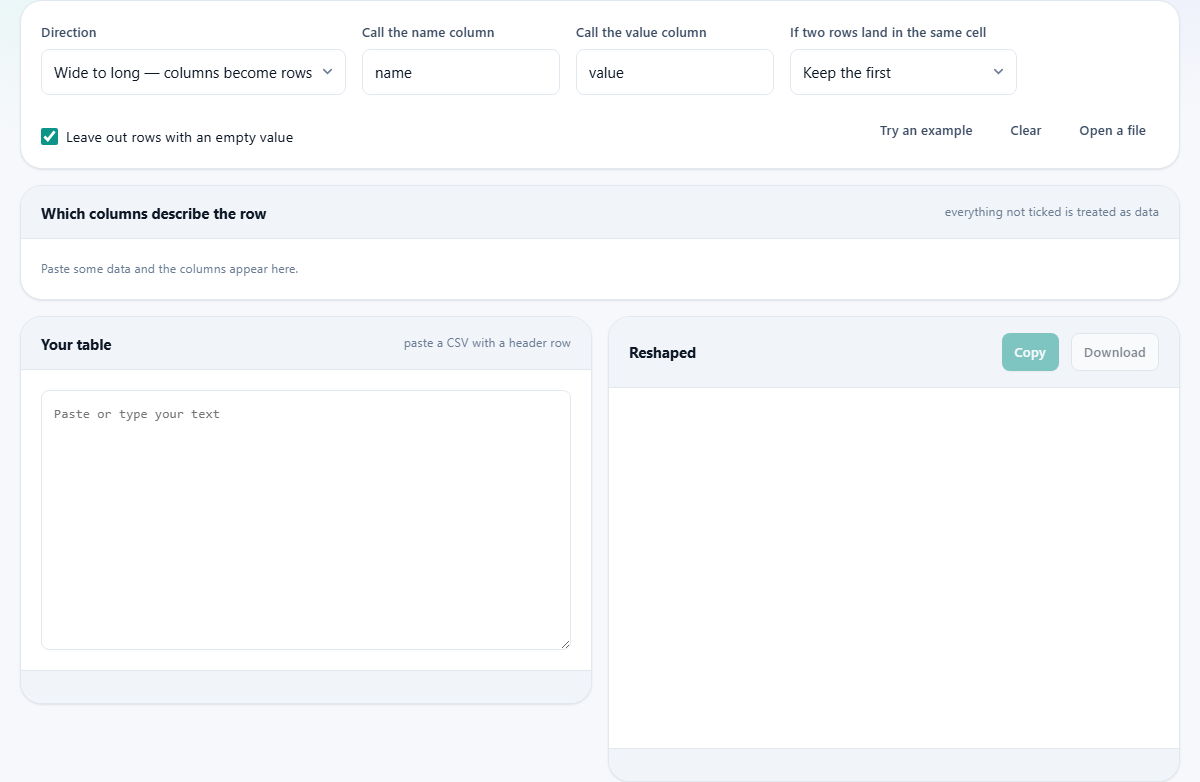The image size is (1200, 782).
Task: Untick Leave out rows with an empty value
Action: [x=50, y=137]
